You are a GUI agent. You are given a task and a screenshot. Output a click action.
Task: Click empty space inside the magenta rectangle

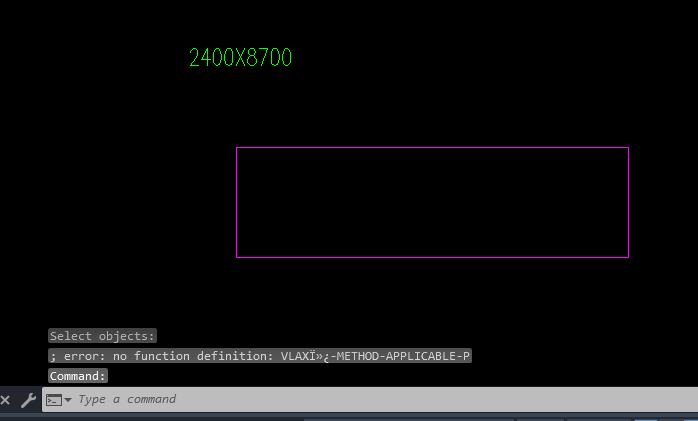[x=432, y=202]
